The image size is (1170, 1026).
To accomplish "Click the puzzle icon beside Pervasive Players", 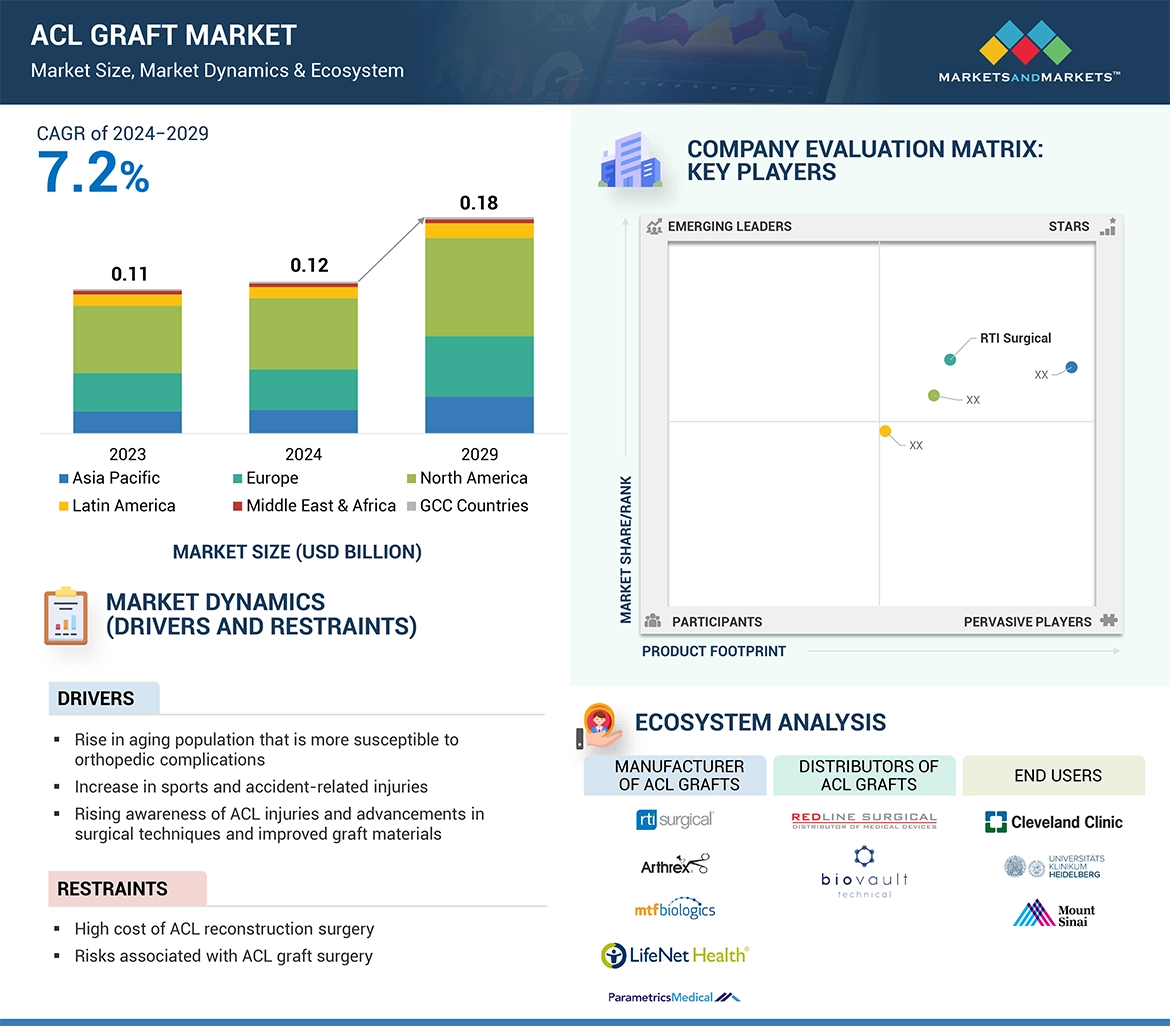I will coord(1108,621).
